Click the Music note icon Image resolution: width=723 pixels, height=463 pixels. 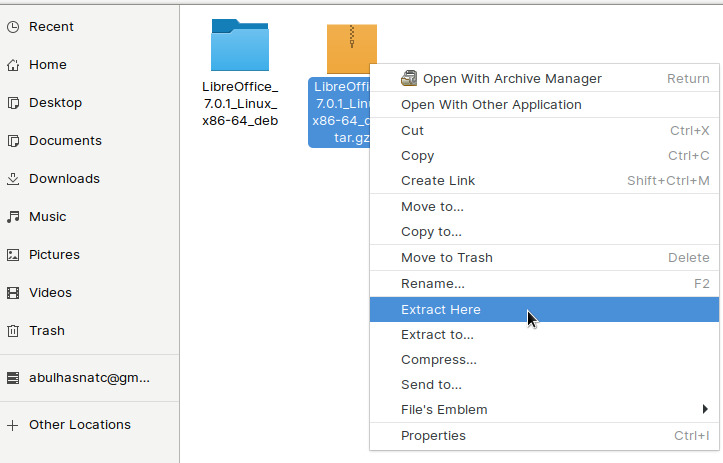pos(13,217)
